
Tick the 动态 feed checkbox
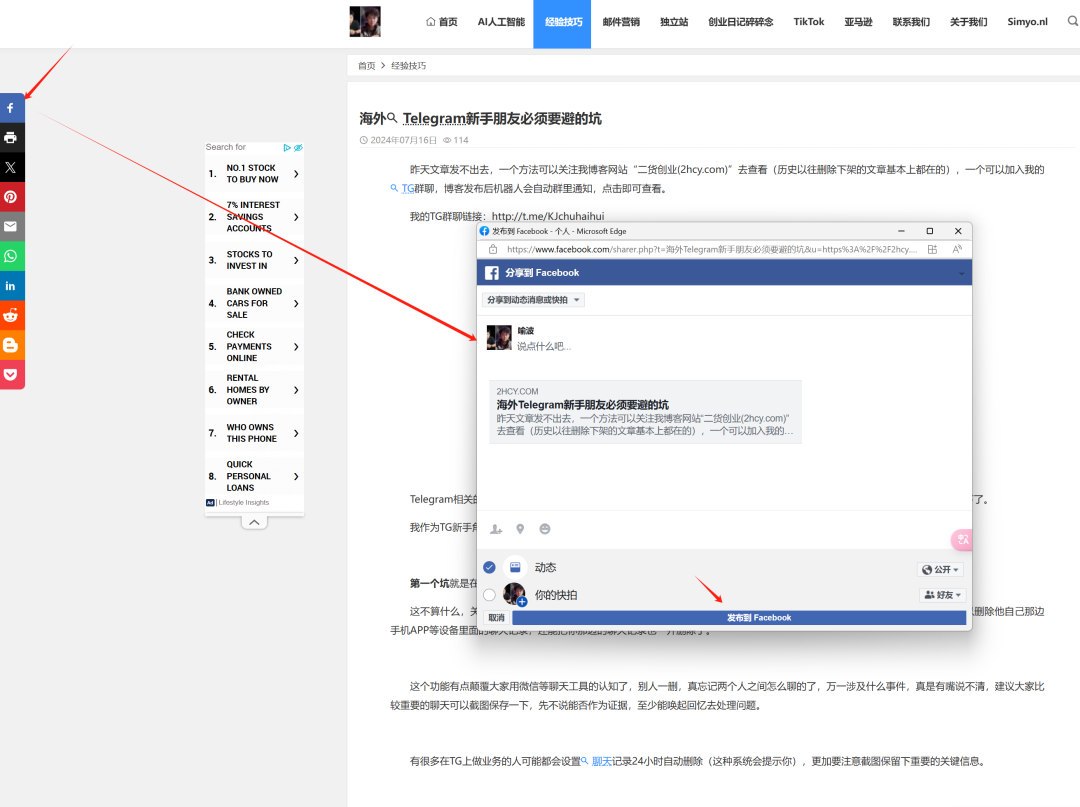pos(489,567)
